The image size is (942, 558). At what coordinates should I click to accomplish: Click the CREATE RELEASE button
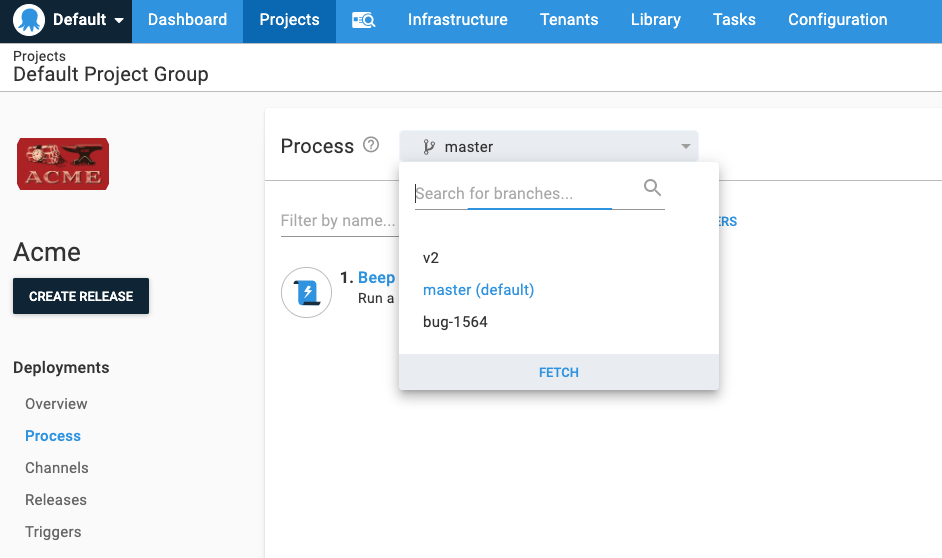tap(81, 296)
